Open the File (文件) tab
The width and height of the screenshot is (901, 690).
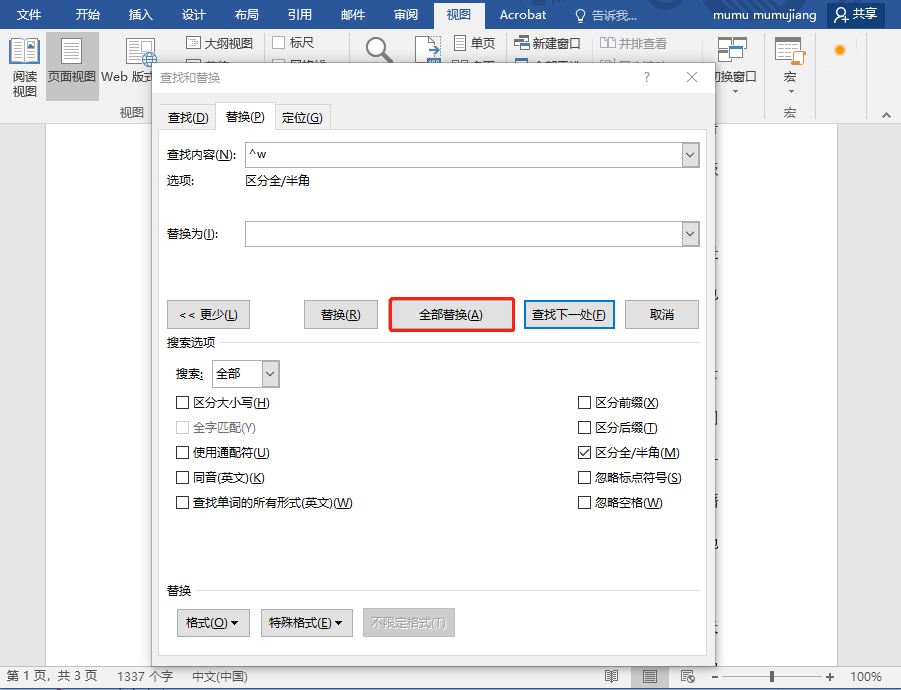29,15
